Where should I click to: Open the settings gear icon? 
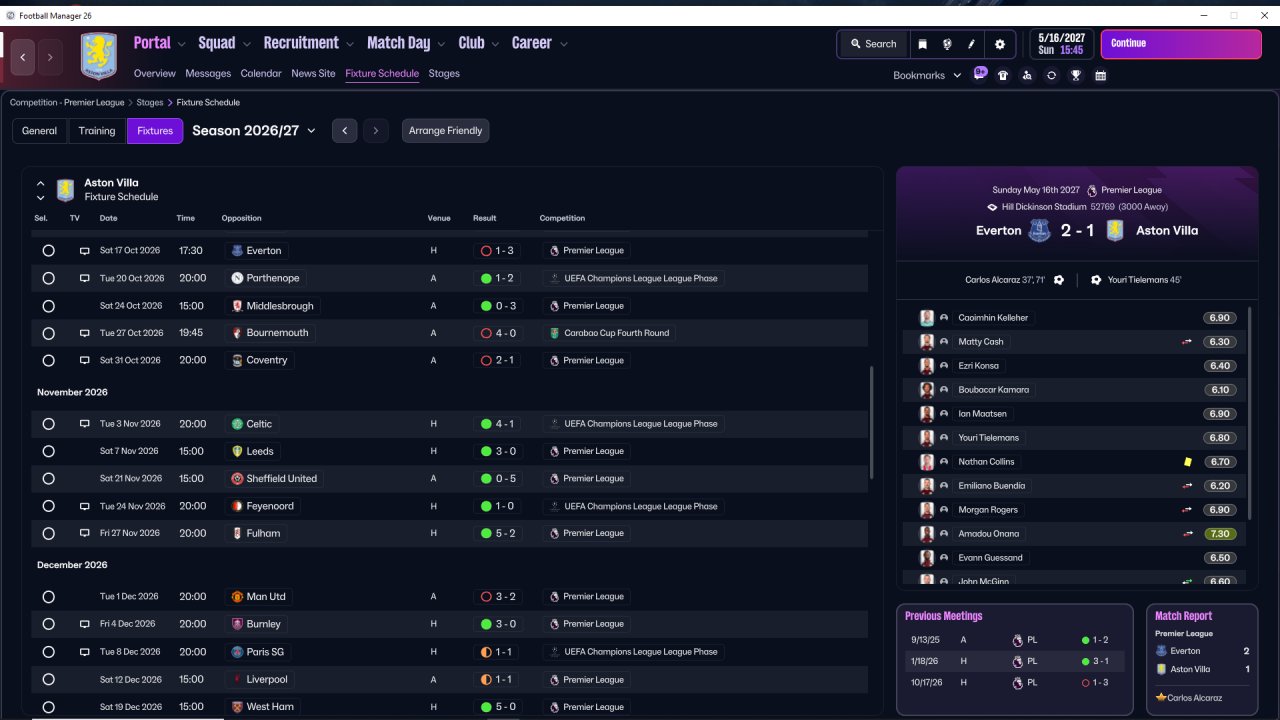tap(1000, 44)
